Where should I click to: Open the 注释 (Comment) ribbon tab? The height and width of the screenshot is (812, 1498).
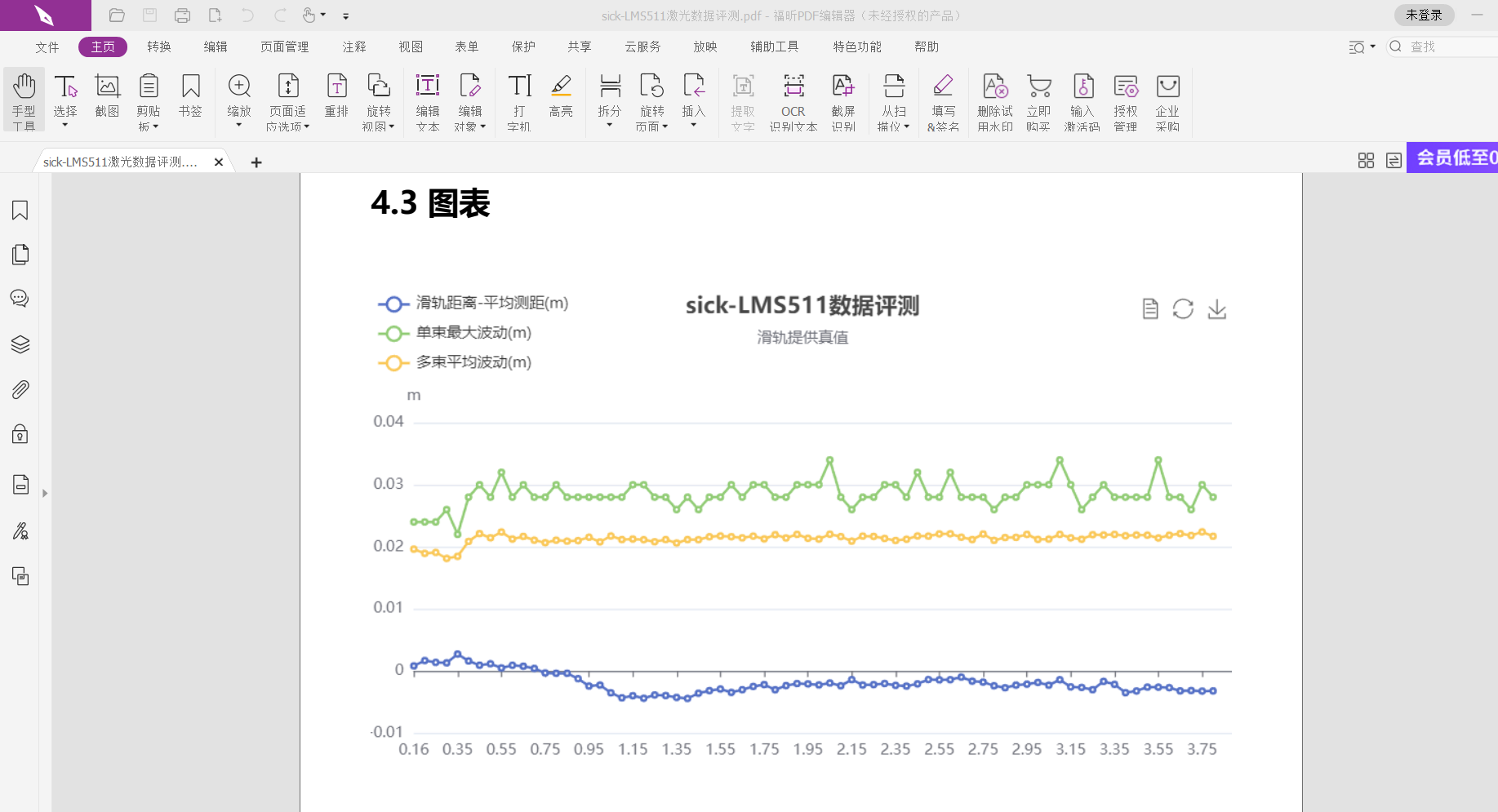click(x=354, y=47)
